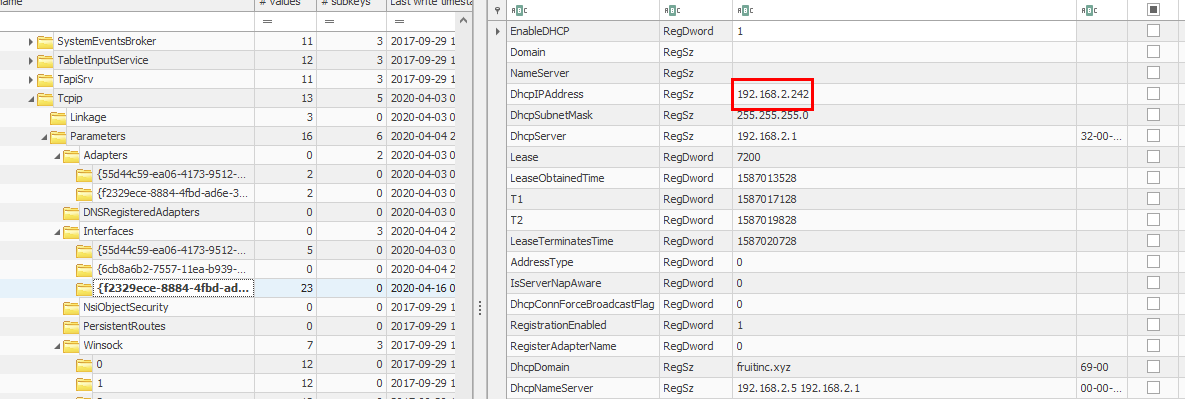1185x399 pixels.
Task: Click the pin icon in values grid header
Action: [497, 10]
